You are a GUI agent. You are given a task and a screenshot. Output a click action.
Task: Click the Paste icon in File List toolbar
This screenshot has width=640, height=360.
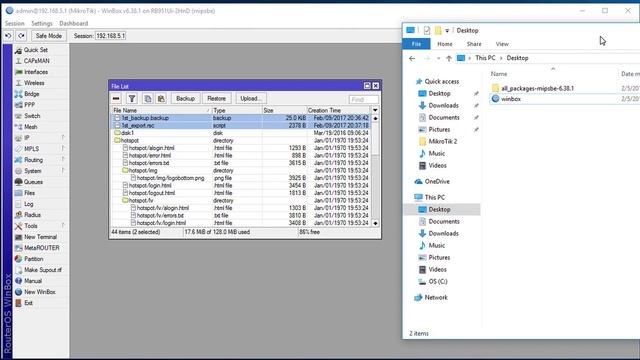[161, 98]
